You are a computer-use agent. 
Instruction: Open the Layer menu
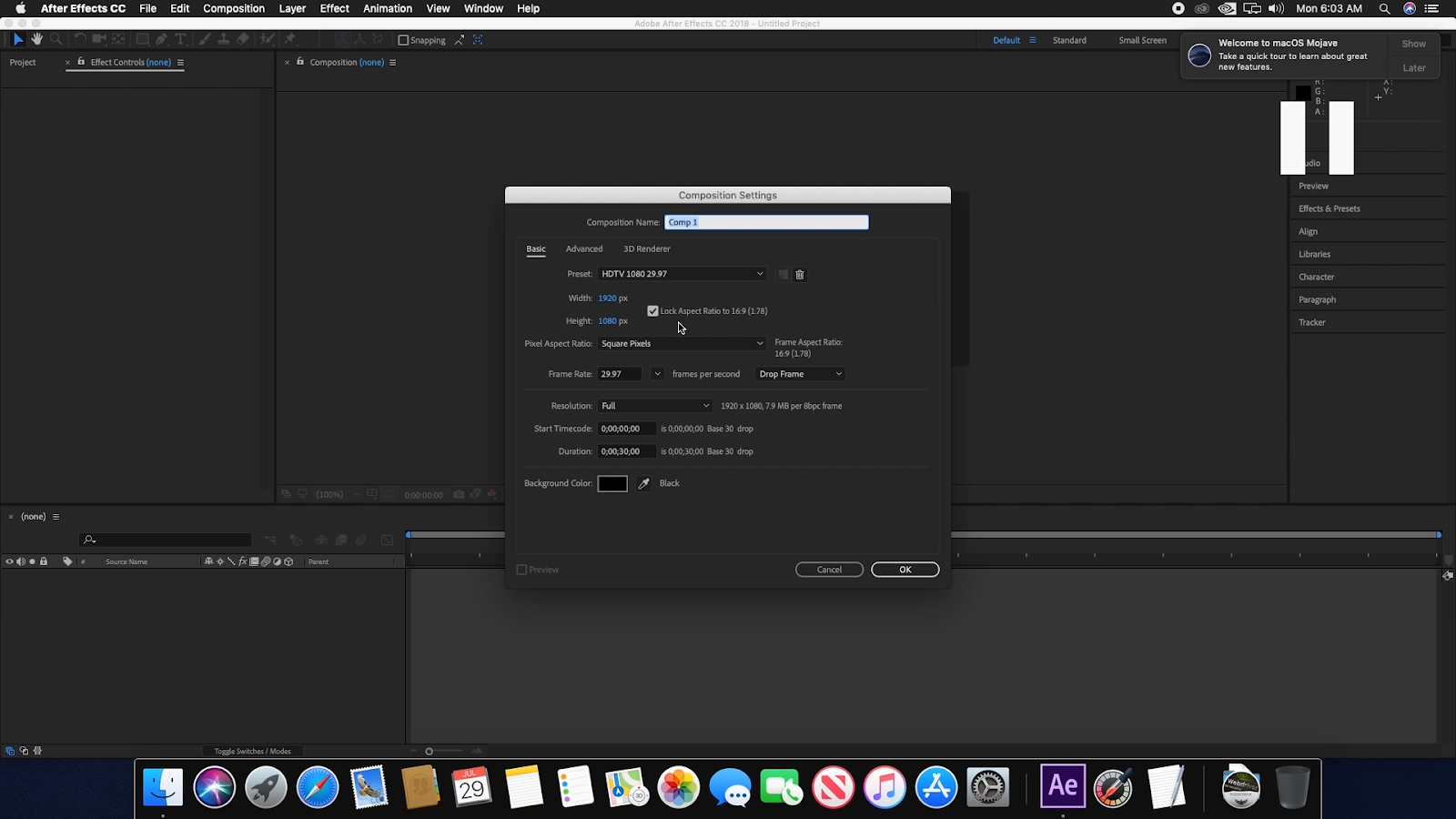292,8
